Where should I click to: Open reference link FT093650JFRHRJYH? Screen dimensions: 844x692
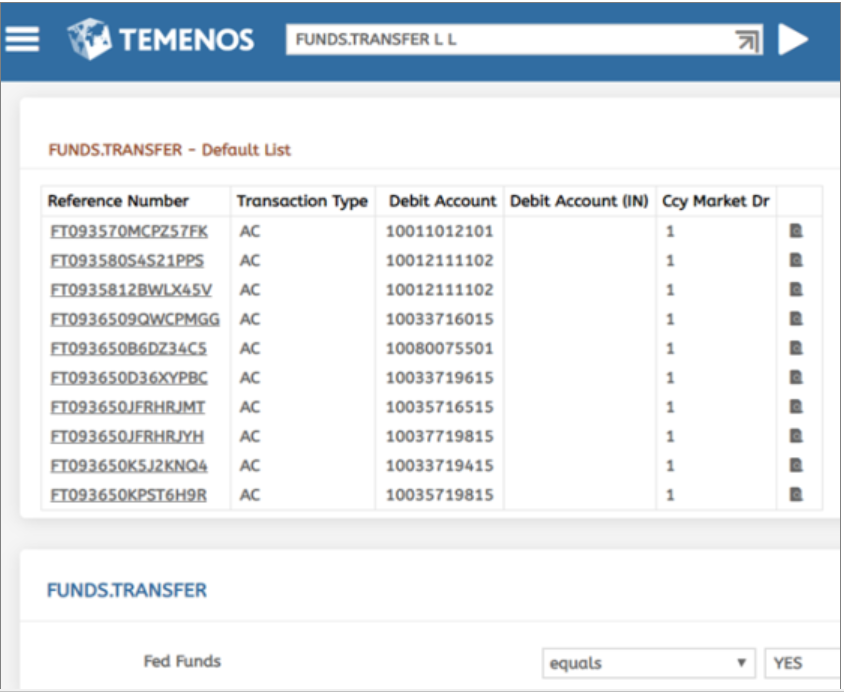point(127,437)
